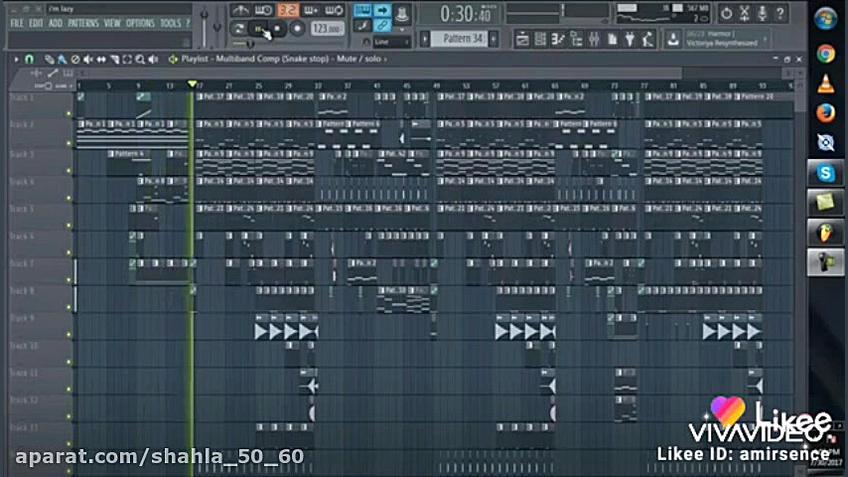Toggle the playlist magnet snap
The height and width of the screenshot is (477, 848).
(29, 59)
